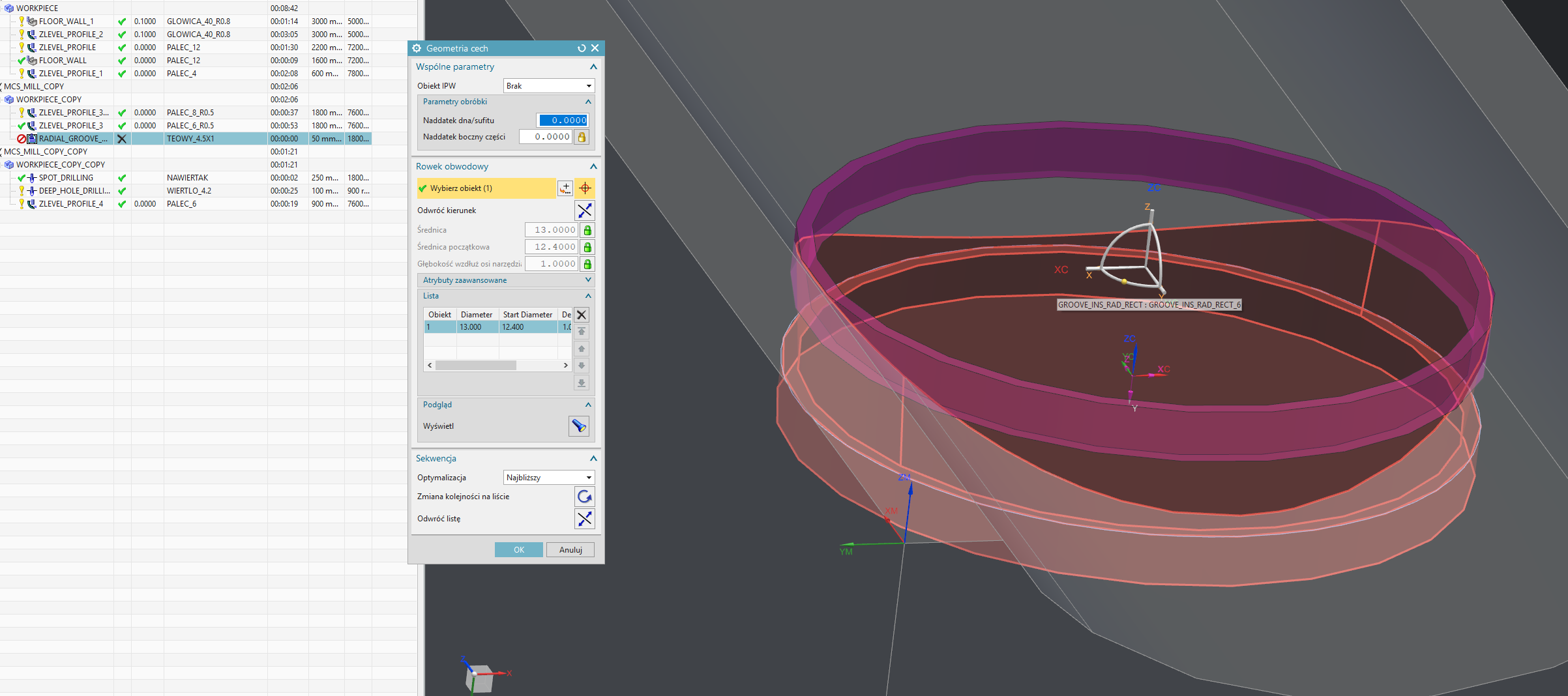
Task: Click the green checkmark status of ZLEVEL_PROFILE_3
Action: coord(22,126)
